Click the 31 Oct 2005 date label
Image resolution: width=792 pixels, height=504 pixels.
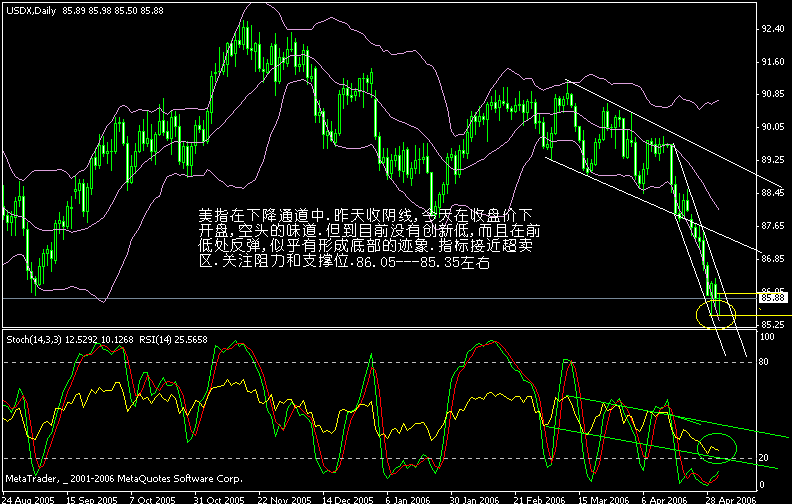(x=219, y=500)
